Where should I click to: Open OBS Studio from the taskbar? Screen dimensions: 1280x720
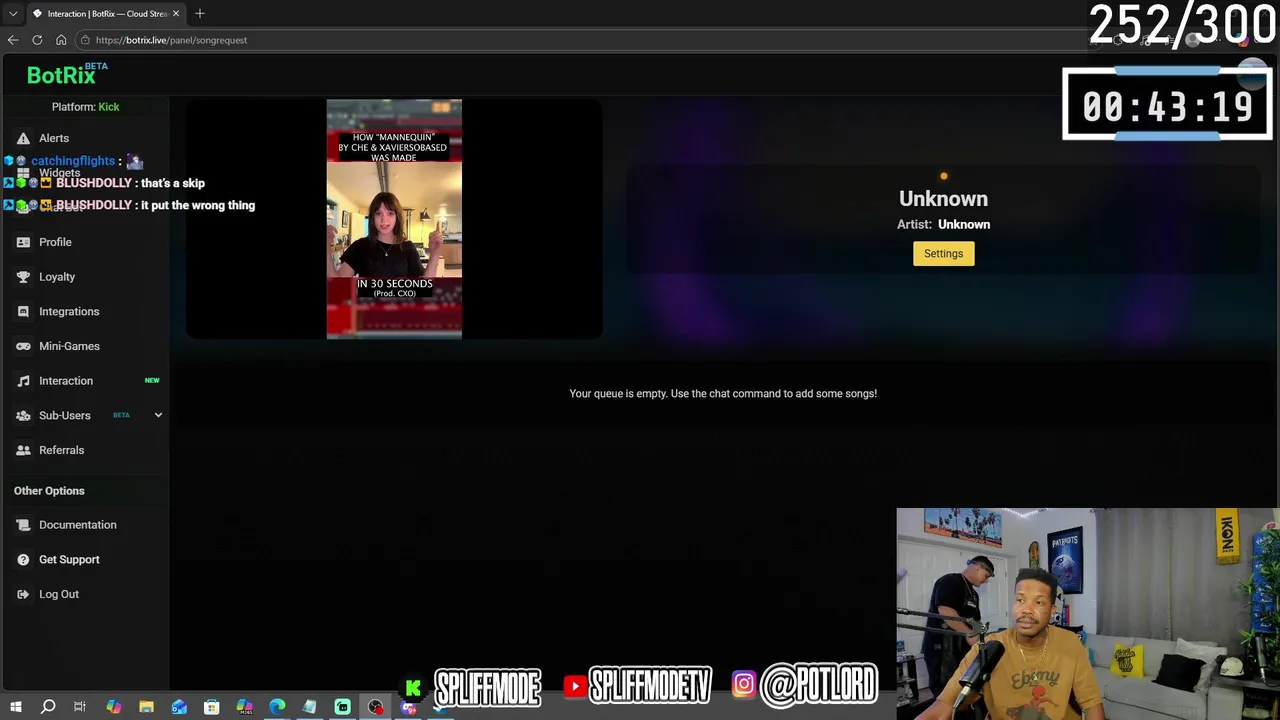click(x=375, y=707)
